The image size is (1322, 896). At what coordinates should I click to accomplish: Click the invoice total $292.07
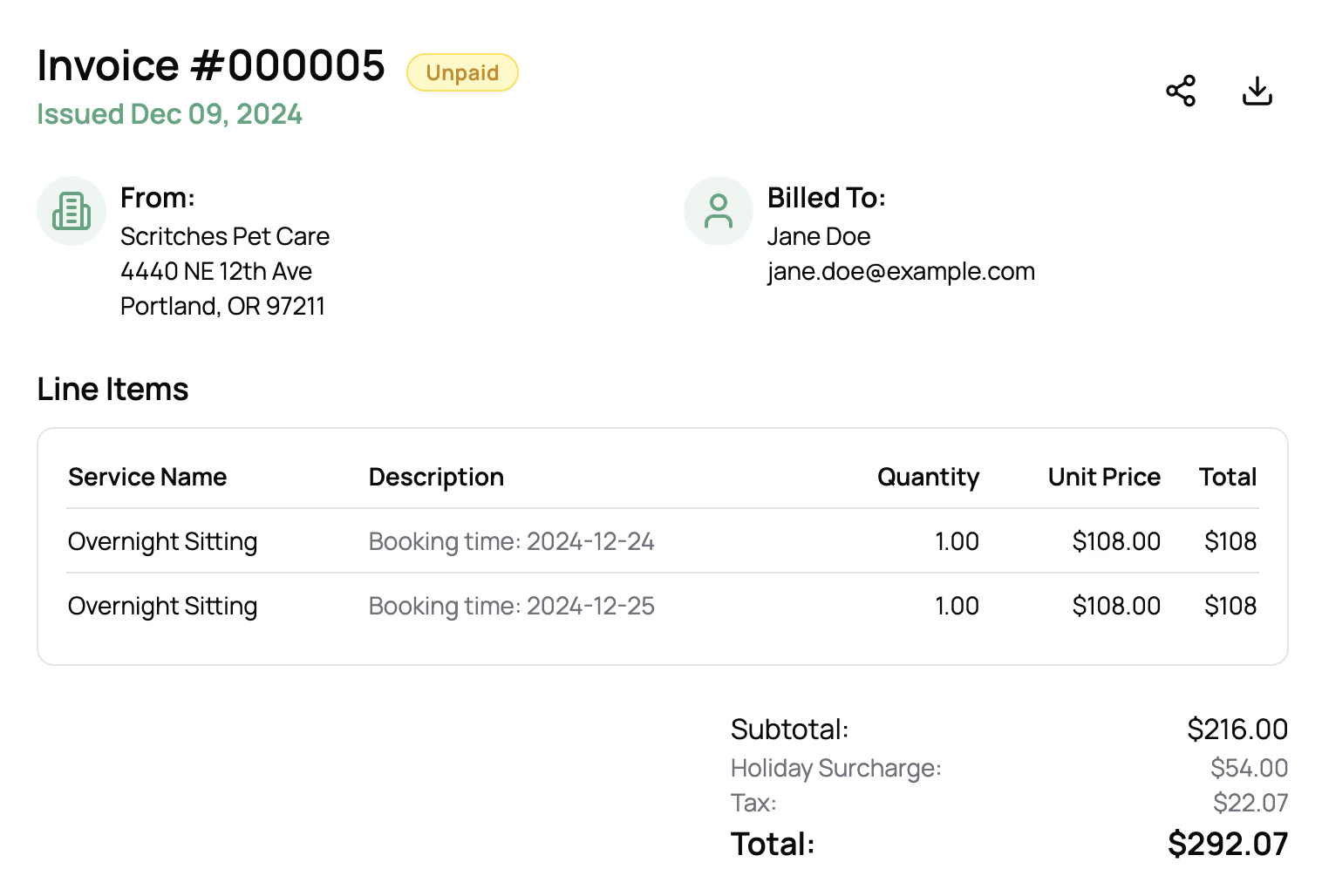click(1227, 844)
